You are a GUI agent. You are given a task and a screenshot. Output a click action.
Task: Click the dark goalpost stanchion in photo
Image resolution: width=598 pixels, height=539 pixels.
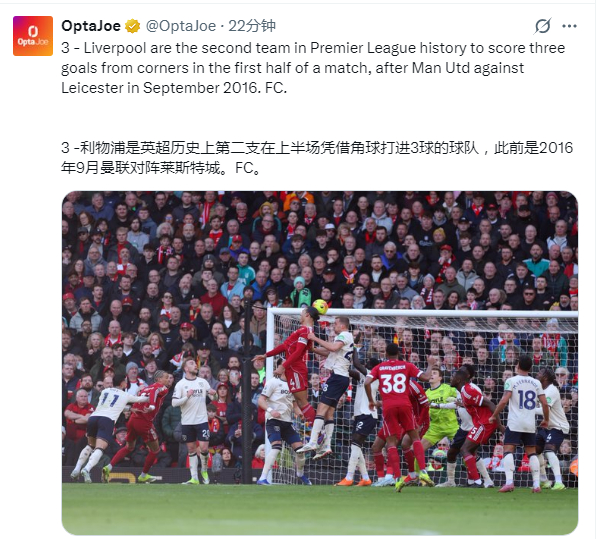point(248,391)
